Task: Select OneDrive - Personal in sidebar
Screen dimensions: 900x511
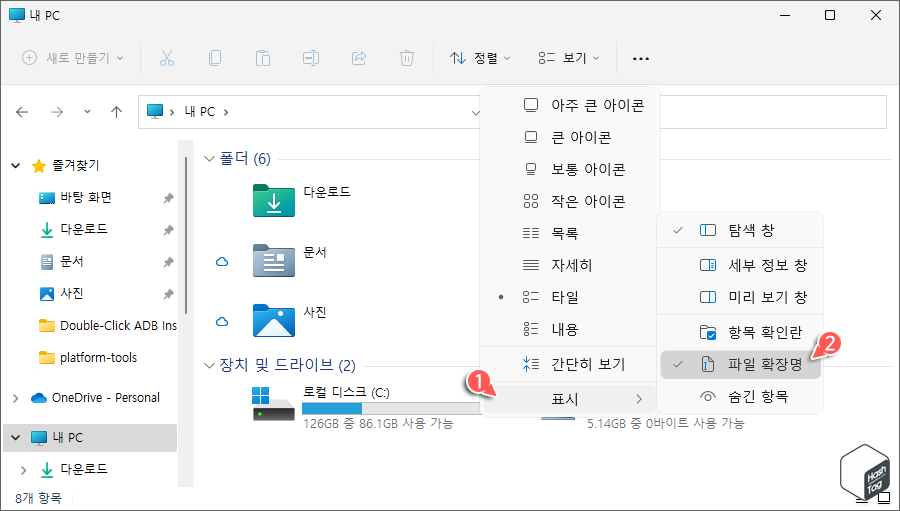Action: pos(106,398)
